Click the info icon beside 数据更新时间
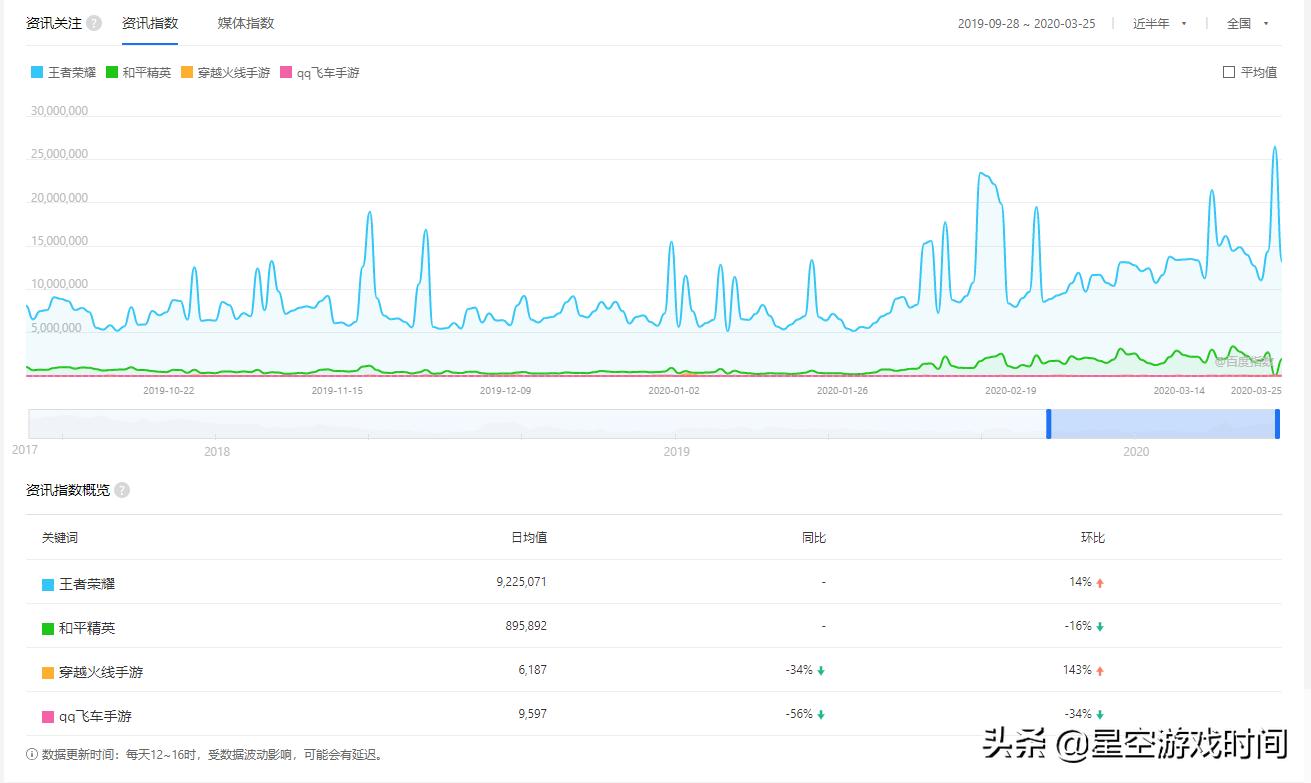This screenshot has height=783, width=1311. (x=32, y=755)
